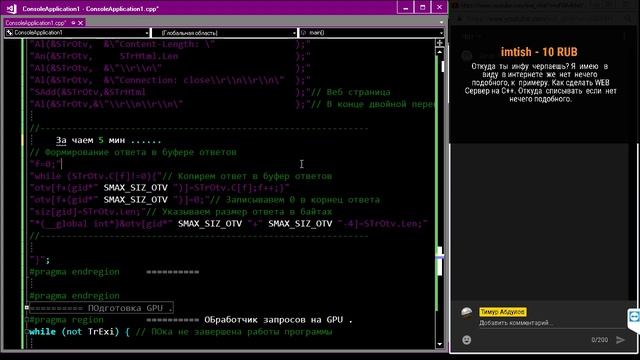Click the editor scrollbar down arrow
Screen dimensions: 640x360
[x=440, y=344]
